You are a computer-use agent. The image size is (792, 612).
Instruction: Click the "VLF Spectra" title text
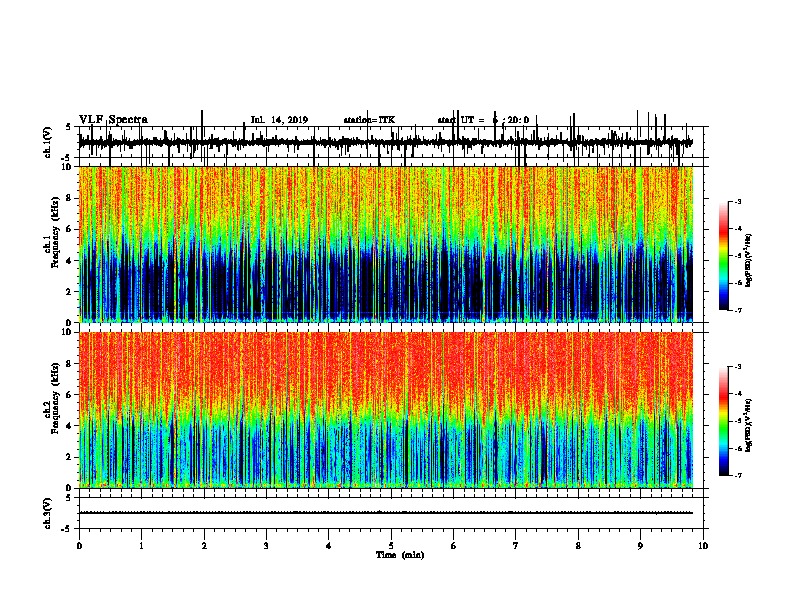(x=113, y=120)
